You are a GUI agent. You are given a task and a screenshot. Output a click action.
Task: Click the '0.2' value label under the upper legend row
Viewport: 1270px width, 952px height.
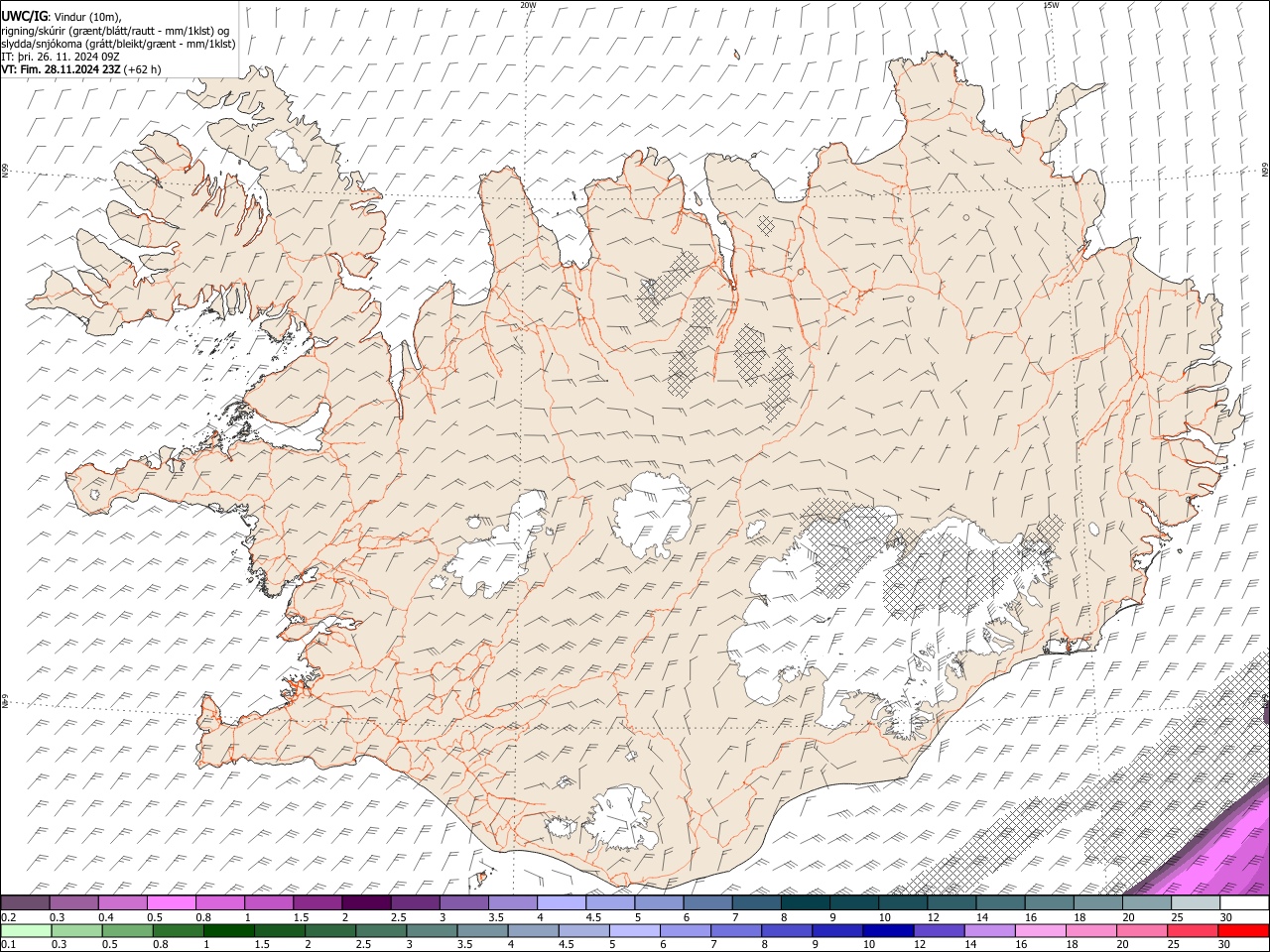point(8,917)
